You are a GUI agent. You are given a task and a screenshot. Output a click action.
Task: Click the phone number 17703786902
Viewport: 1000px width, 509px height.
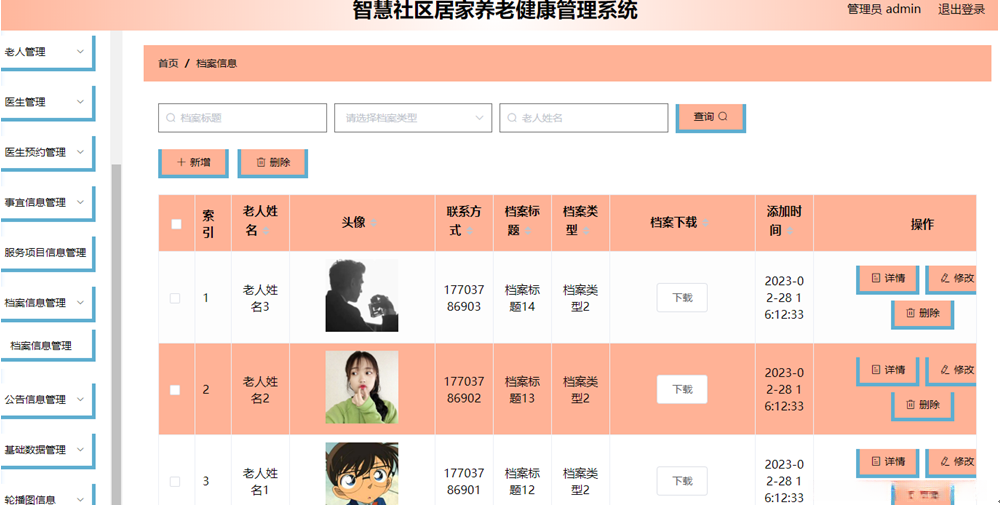(464, 390)
